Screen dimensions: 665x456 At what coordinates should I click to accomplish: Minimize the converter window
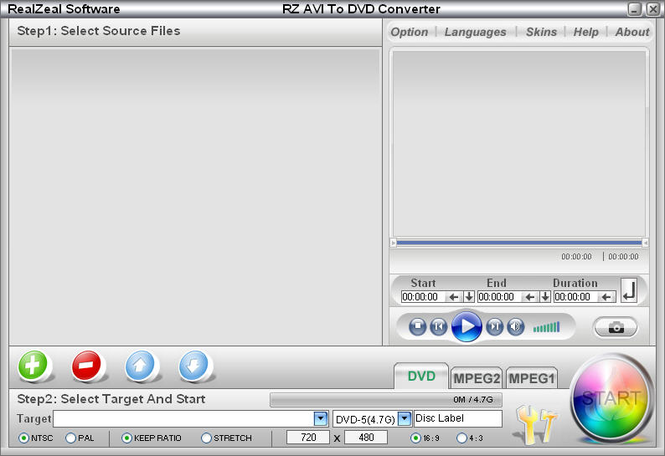point(634,9)
